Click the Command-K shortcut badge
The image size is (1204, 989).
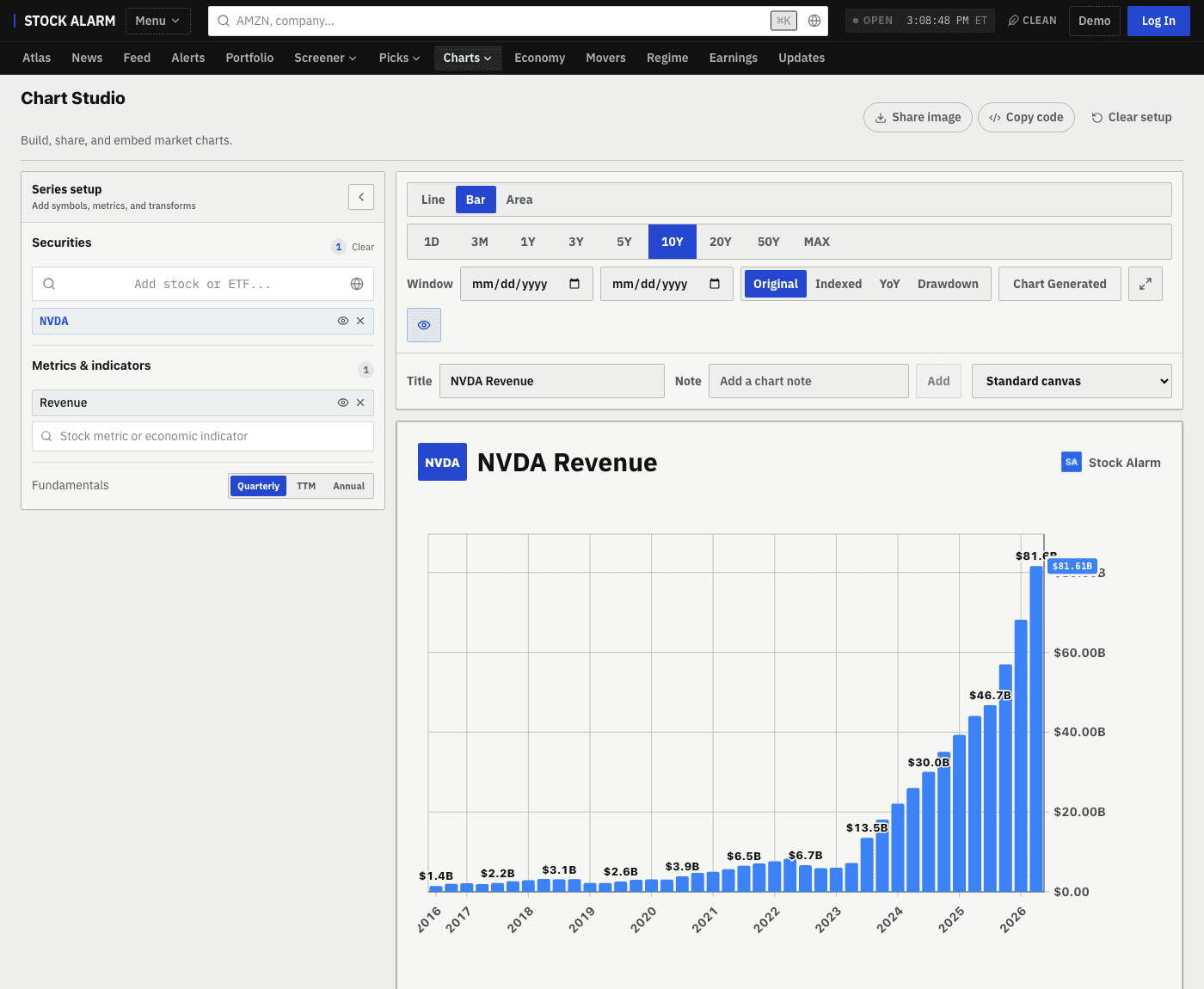(x=783, y=21)
